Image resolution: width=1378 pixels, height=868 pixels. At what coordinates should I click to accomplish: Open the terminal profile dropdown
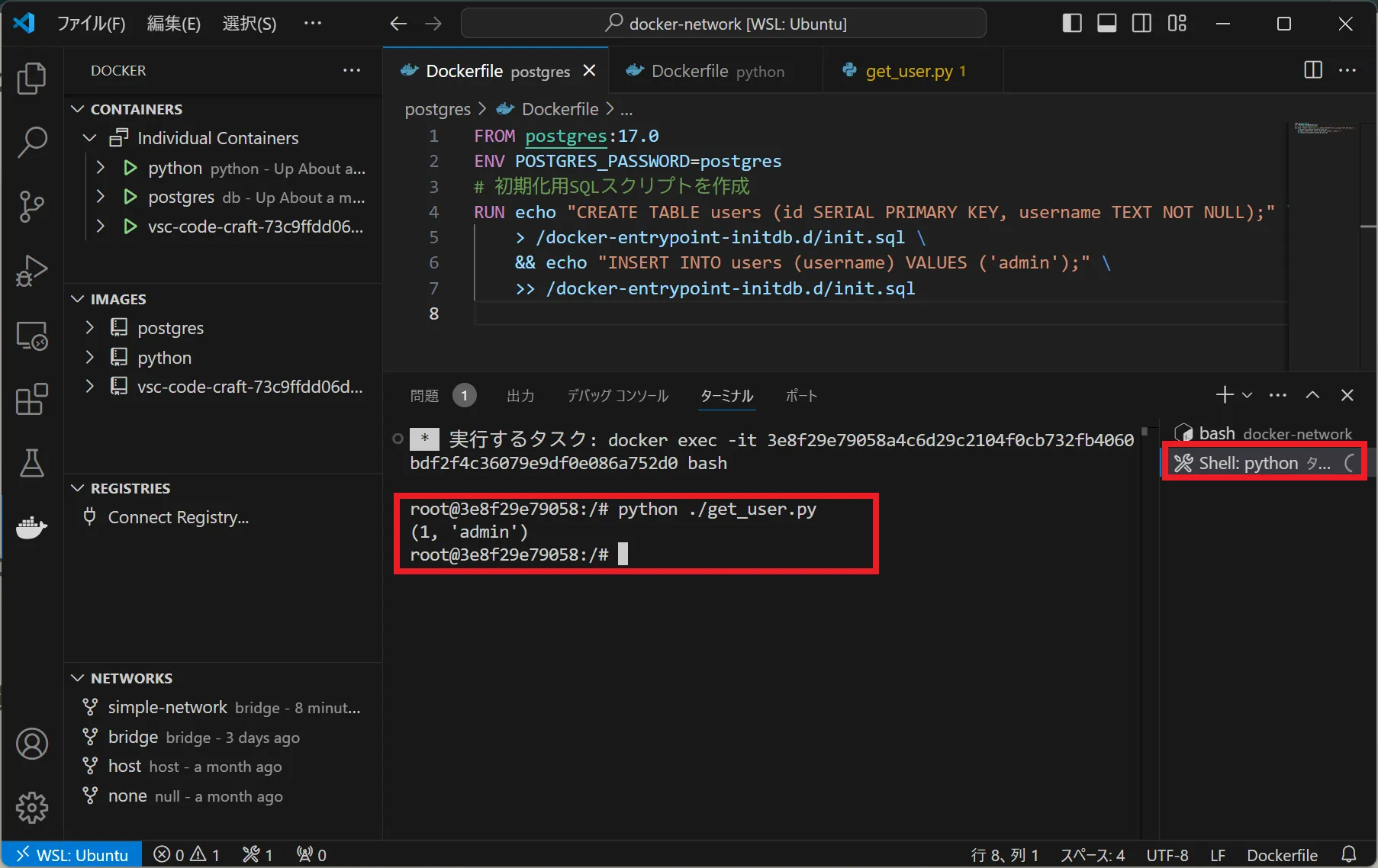(x=1248, y=395)
